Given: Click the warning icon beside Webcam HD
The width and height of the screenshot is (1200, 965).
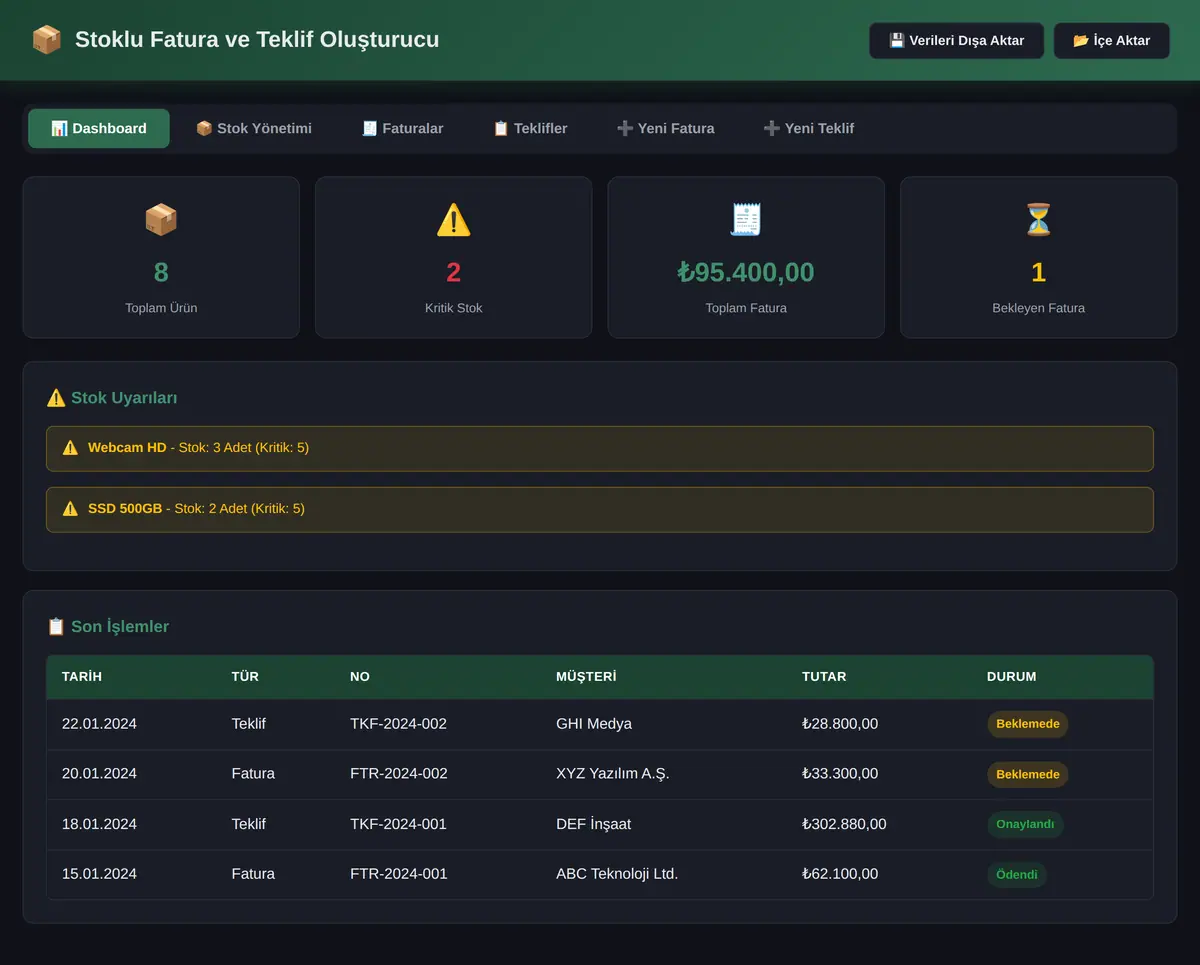Looking at the screenshot, I should [70, 448].
